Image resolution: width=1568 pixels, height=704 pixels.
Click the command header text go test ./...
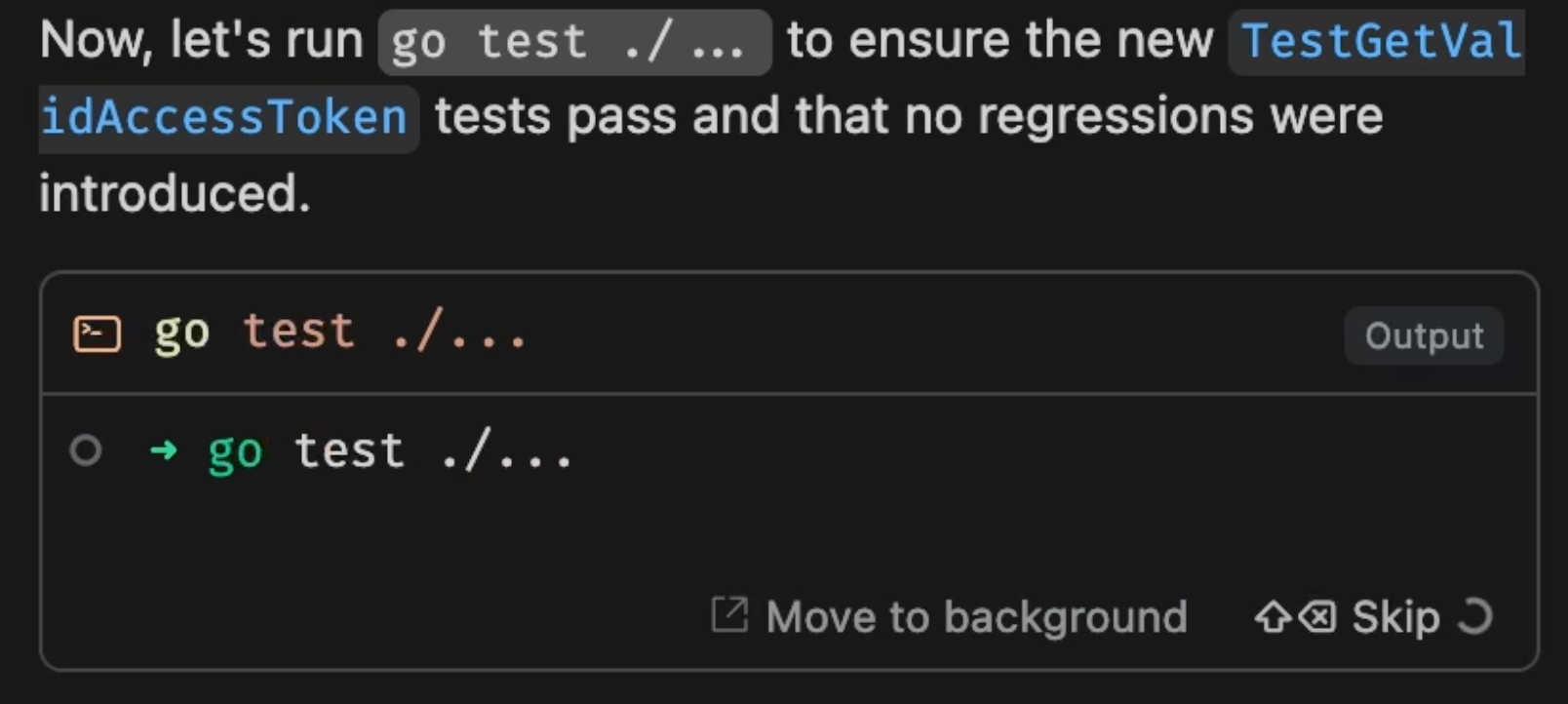click(340, 332)
